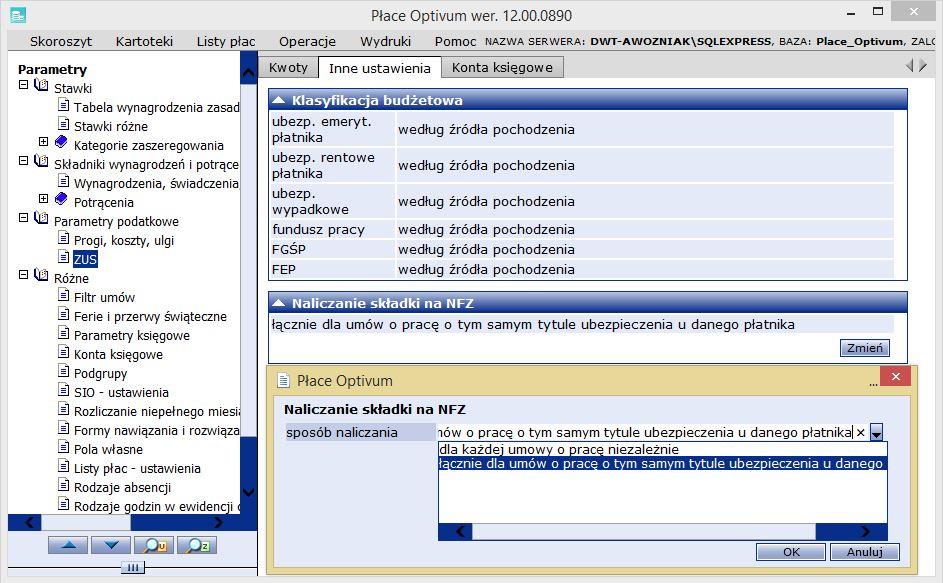Switch to the Konta księgowe tab
943x583 pixels.
pos(502,67)
